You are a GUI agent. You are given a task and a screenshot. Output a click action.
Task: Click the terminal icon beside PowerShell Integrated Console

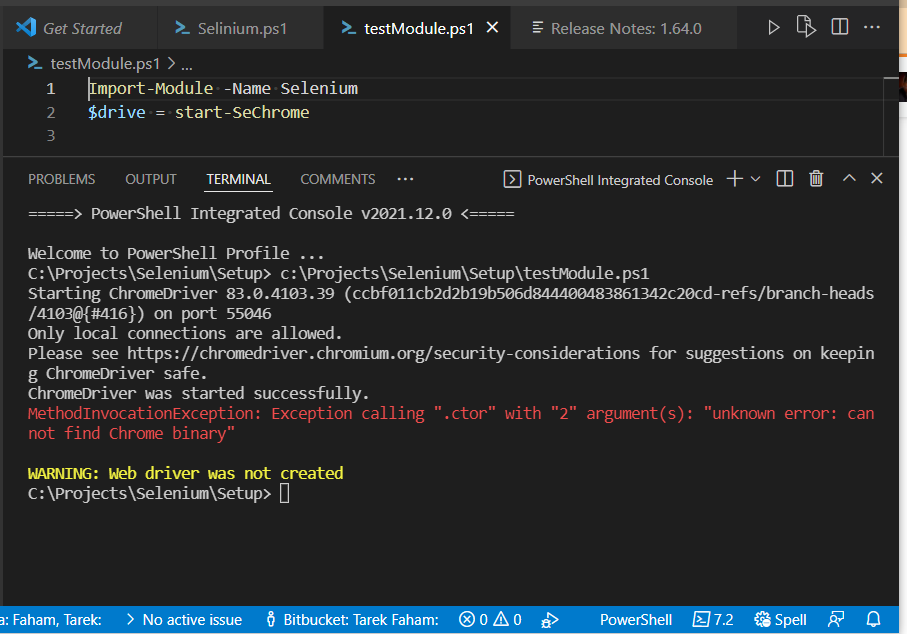click(513, 179)
